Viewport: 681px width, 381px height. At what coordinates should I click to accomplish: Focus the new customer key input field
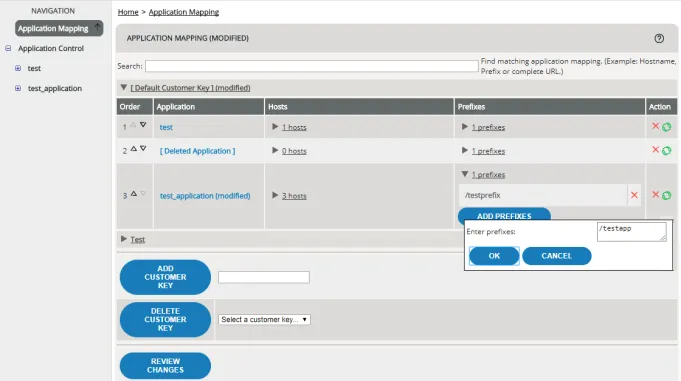pos(264,277)
